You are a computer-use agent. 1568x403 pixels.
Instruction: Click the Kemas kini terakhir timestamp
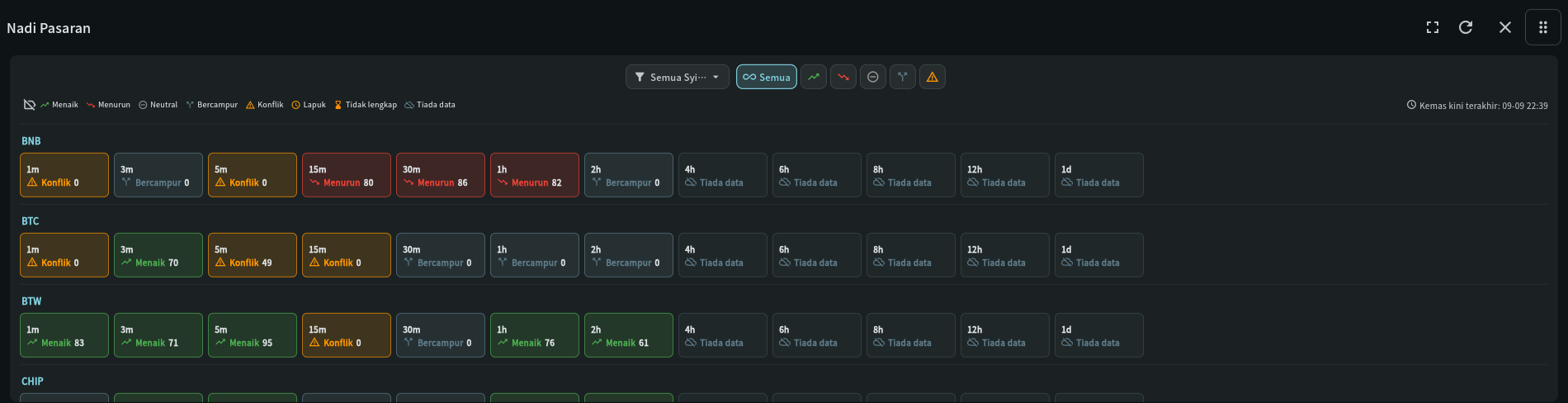pyautogui.click(x=1477, y=106)
